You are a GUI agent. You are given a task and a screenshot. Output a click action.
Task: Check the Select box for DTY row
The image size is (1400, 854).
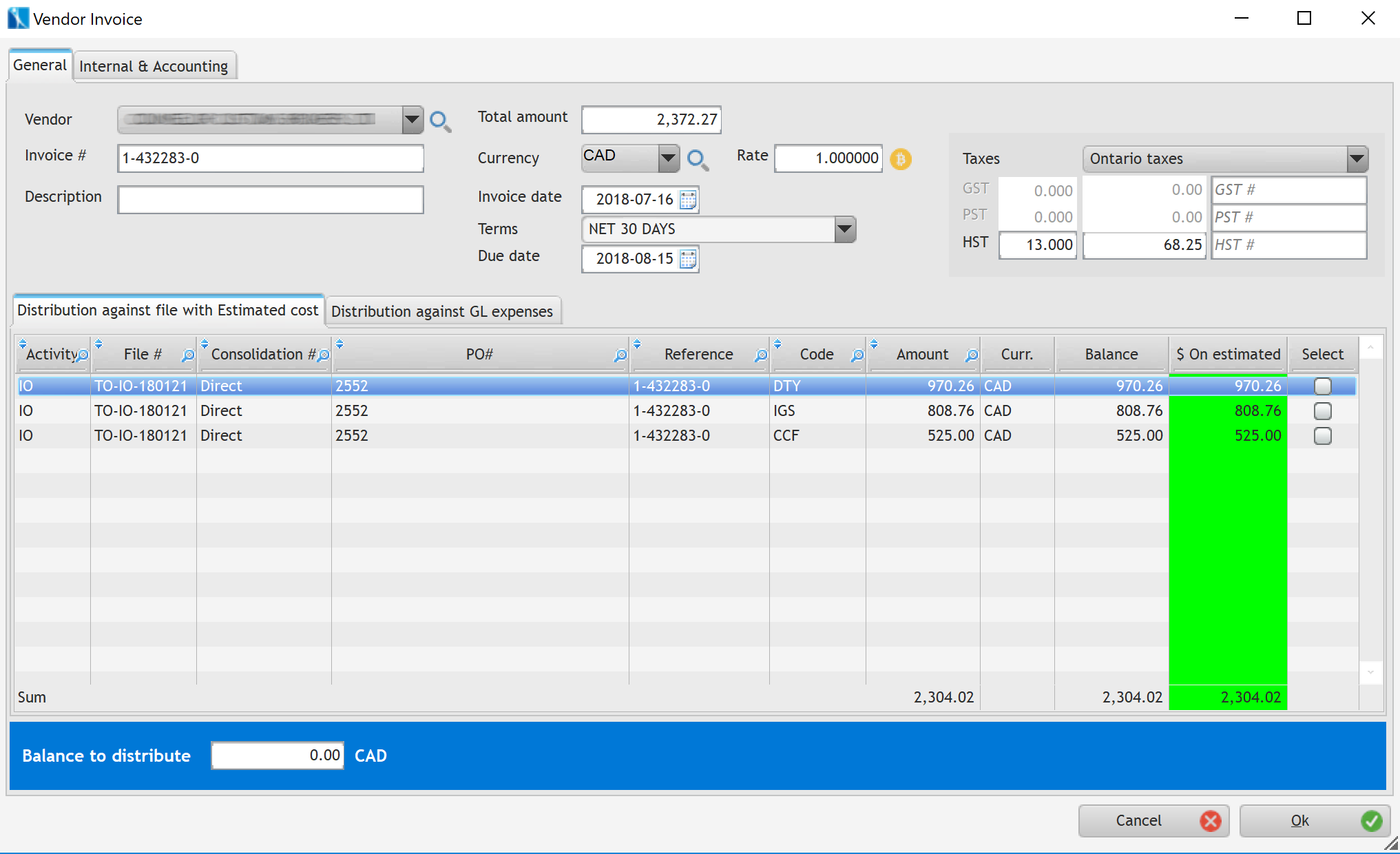(x=1322, y=386)
